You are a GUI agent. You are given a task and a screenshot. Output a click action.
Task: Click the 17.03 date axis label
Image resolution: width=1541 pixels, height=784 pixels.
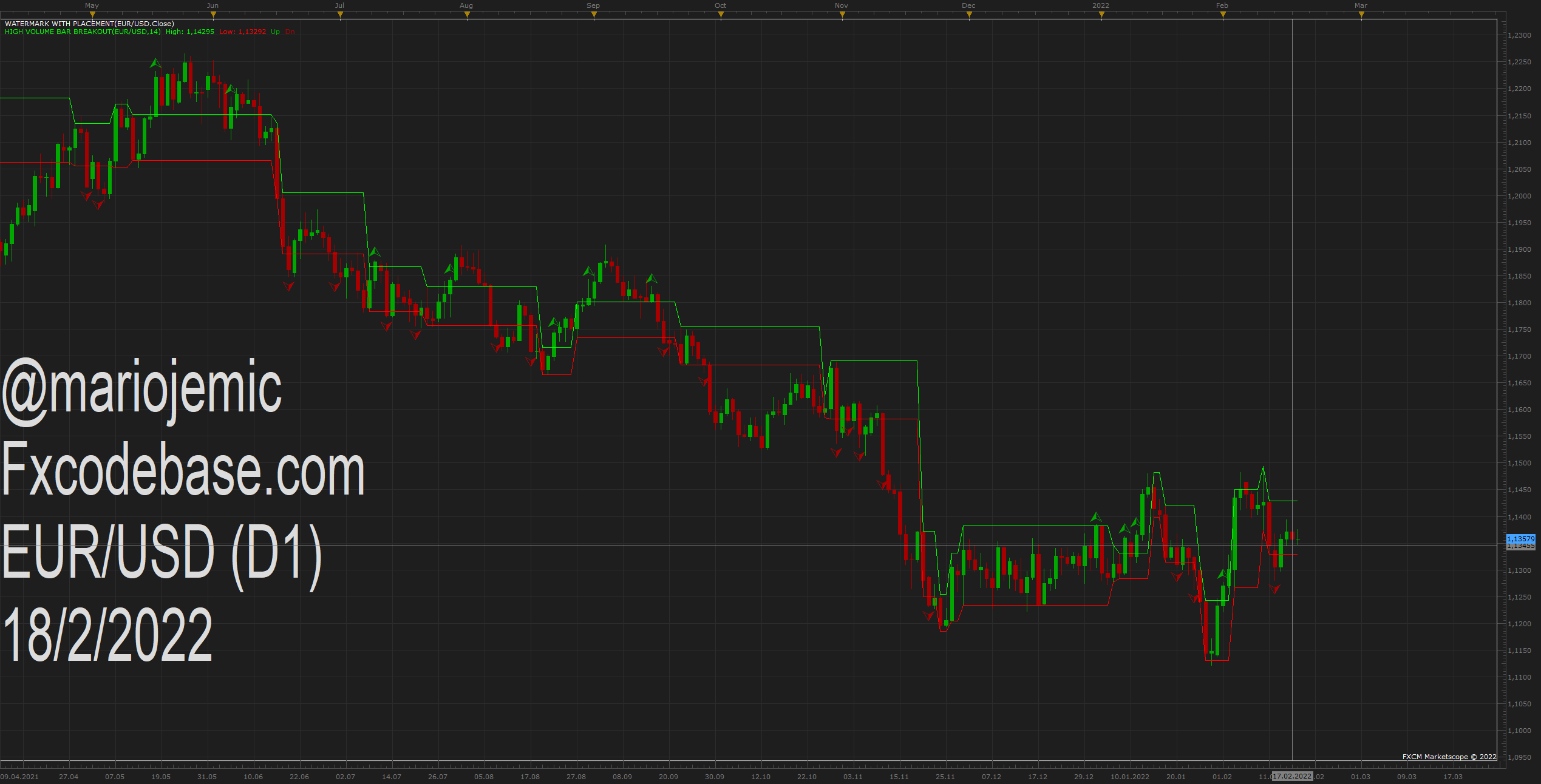[1453, 777]
